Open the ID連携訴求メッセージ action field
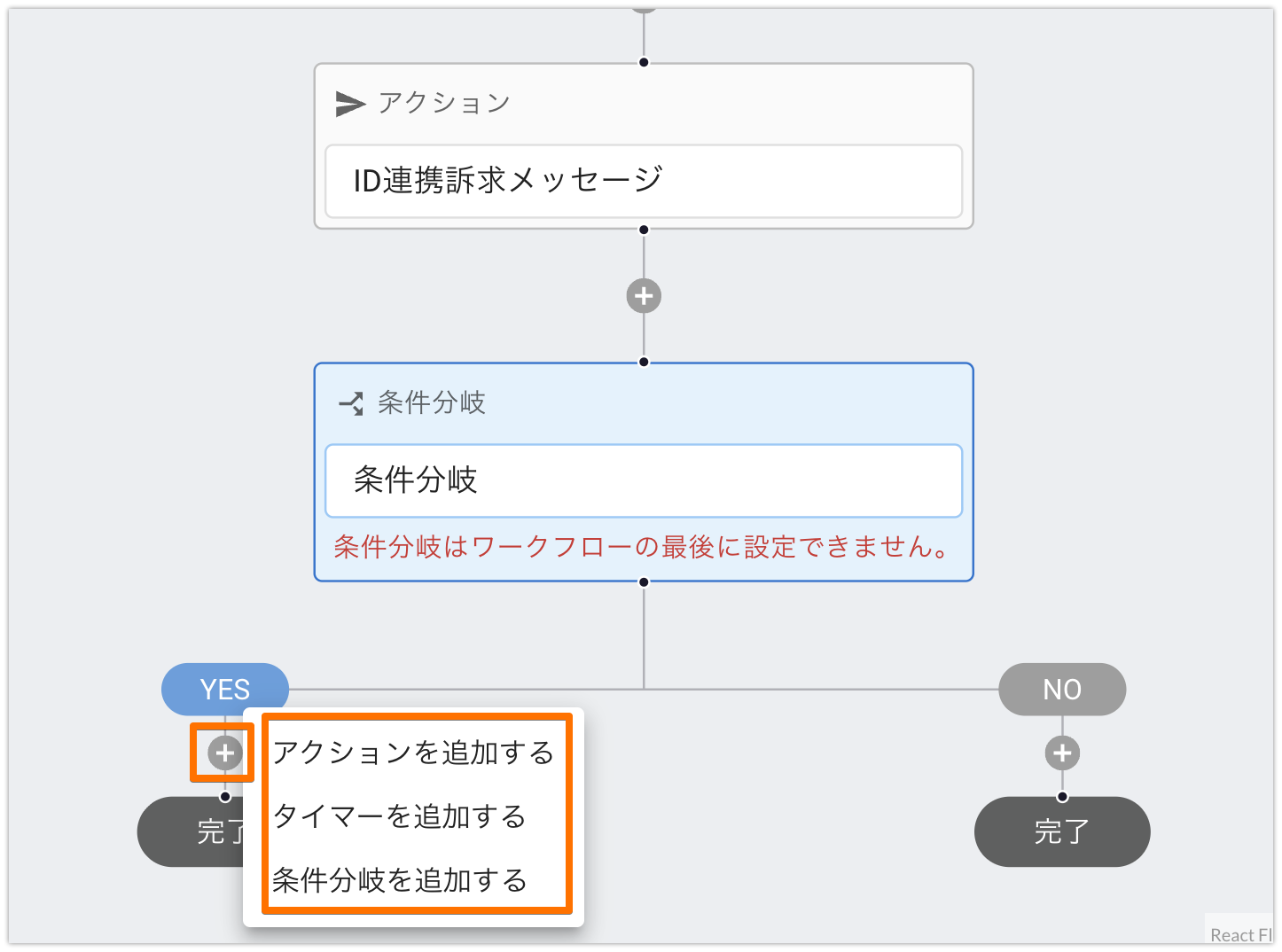The image size is (1282, 952). pyautogui.click(x=644, y=181)
